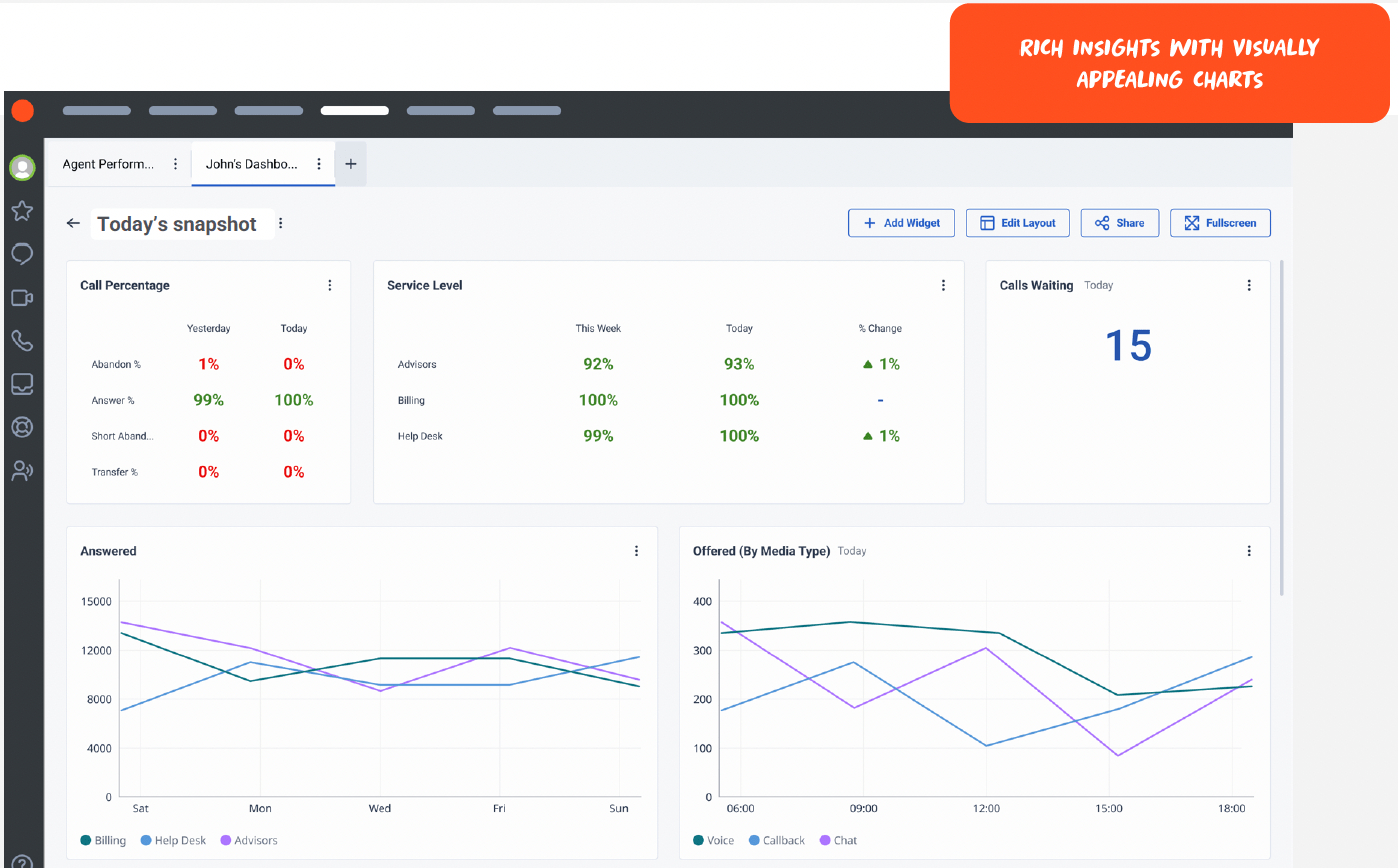
Task: Switch to the Agent Performance tab
Action: point(109,164)
